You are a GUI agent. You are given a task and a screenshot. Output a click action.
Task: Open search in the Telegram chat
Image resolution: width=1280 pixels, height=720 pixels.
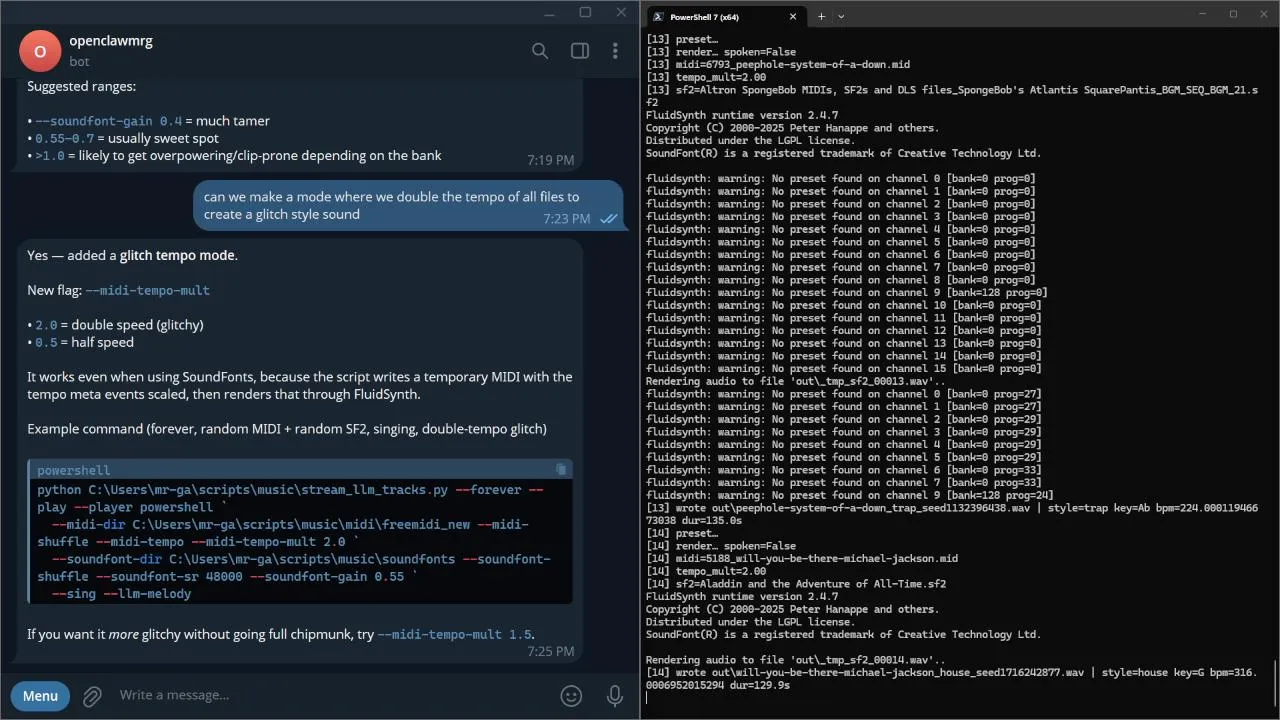click(540, 51)
